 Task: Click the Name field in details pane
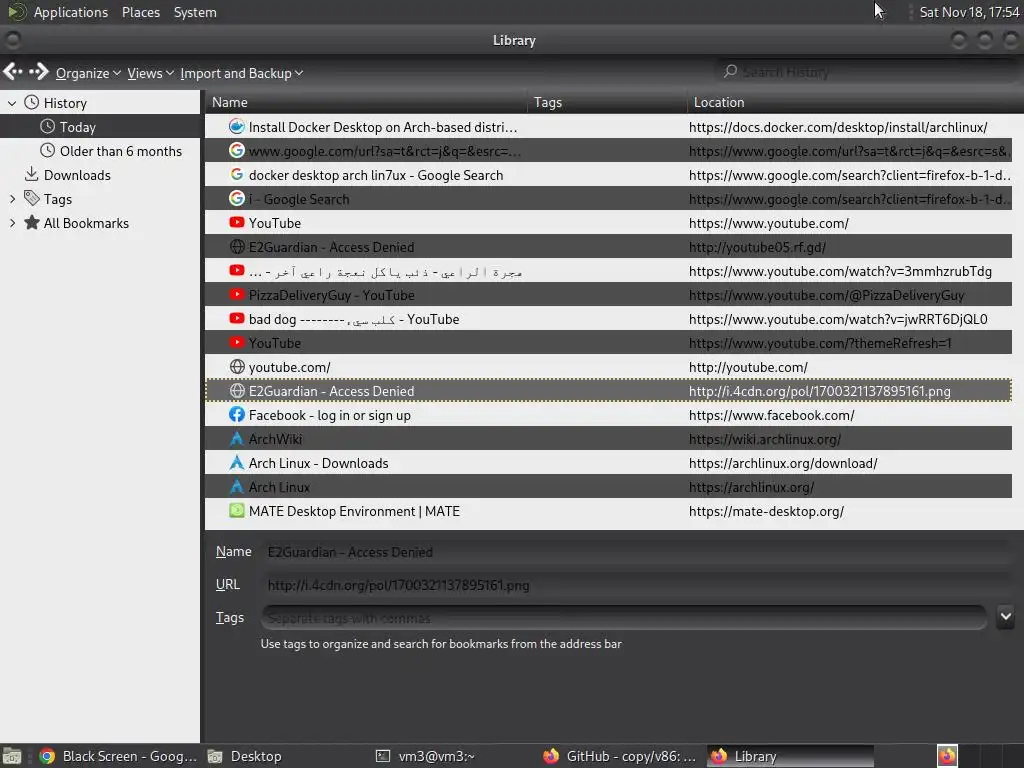point(637,552)
